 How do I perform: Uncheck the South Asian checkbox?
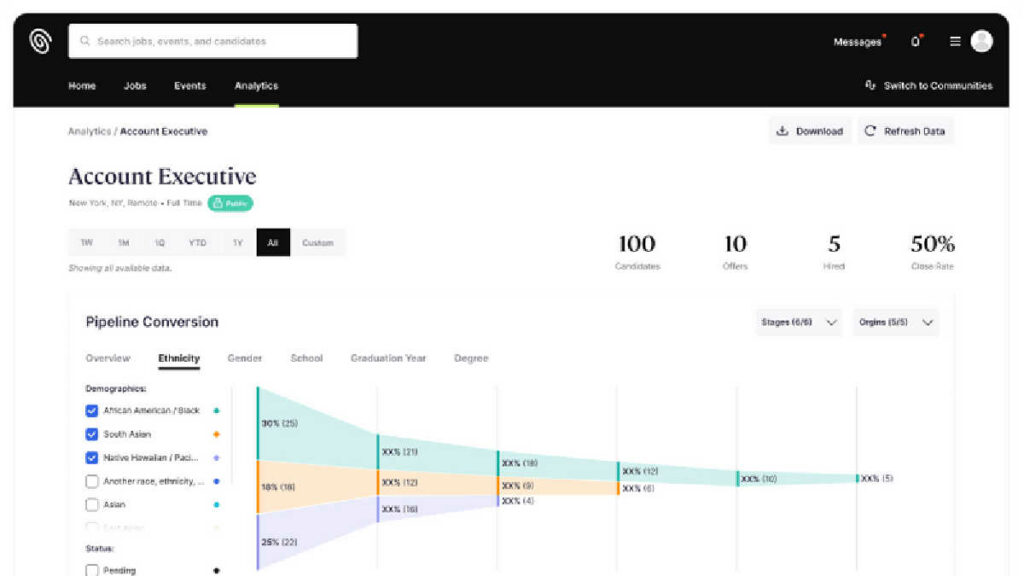coord(91,434)
